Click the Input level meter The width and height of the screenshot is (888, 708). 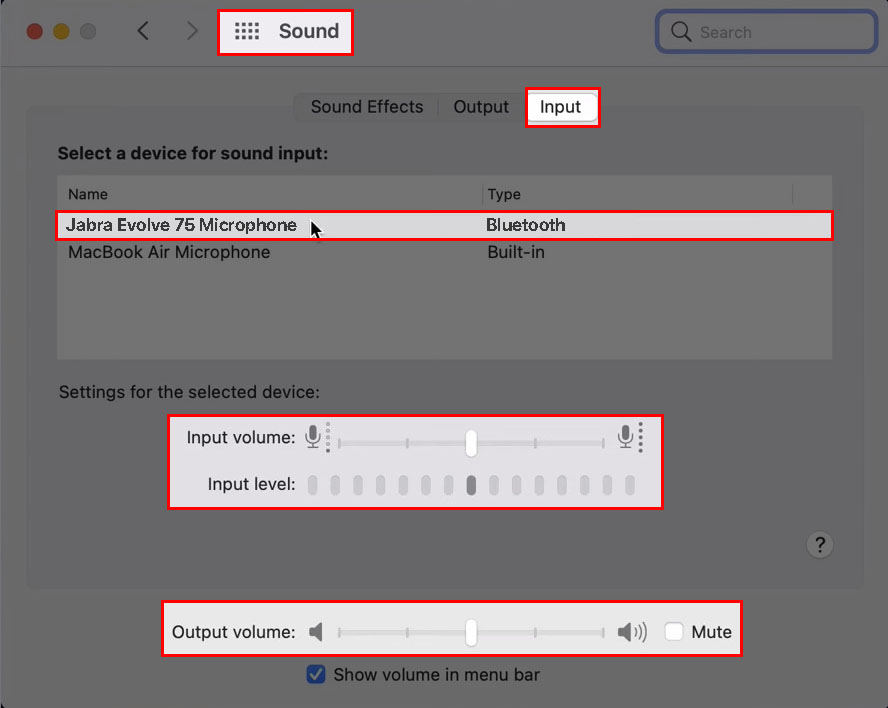click(x=471, y=485)
